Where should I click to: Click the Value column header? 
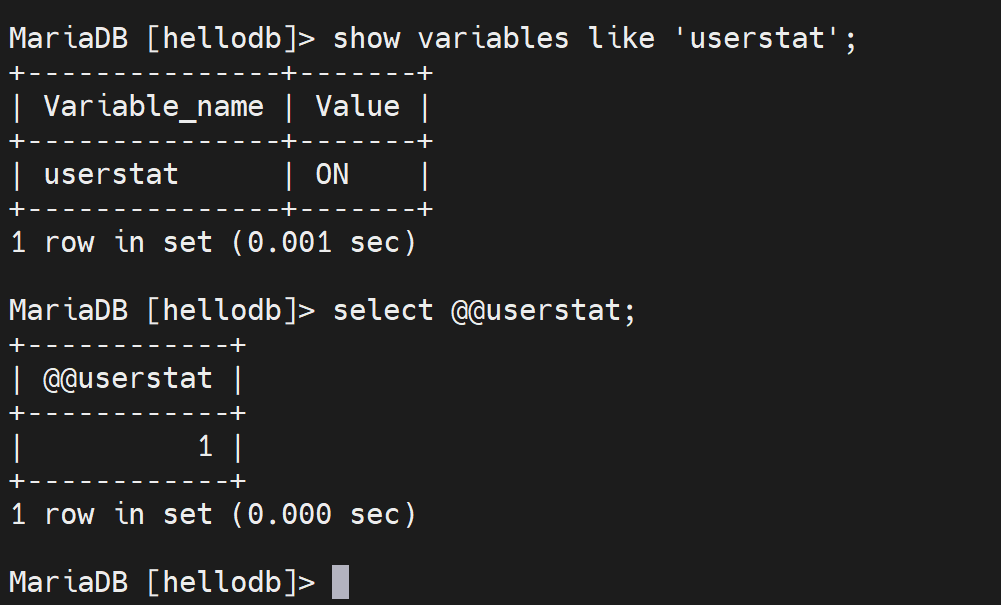click(357, 107)
